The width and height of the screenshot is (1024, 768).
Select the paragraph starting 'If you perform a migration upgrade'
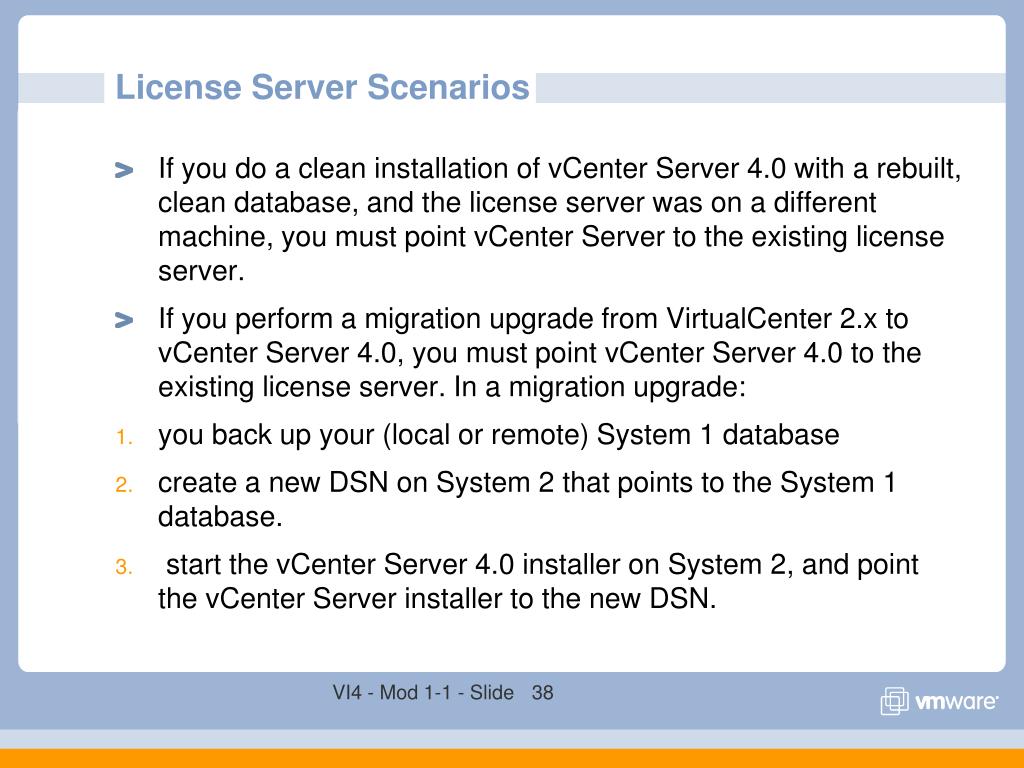[x=539, y=353]
